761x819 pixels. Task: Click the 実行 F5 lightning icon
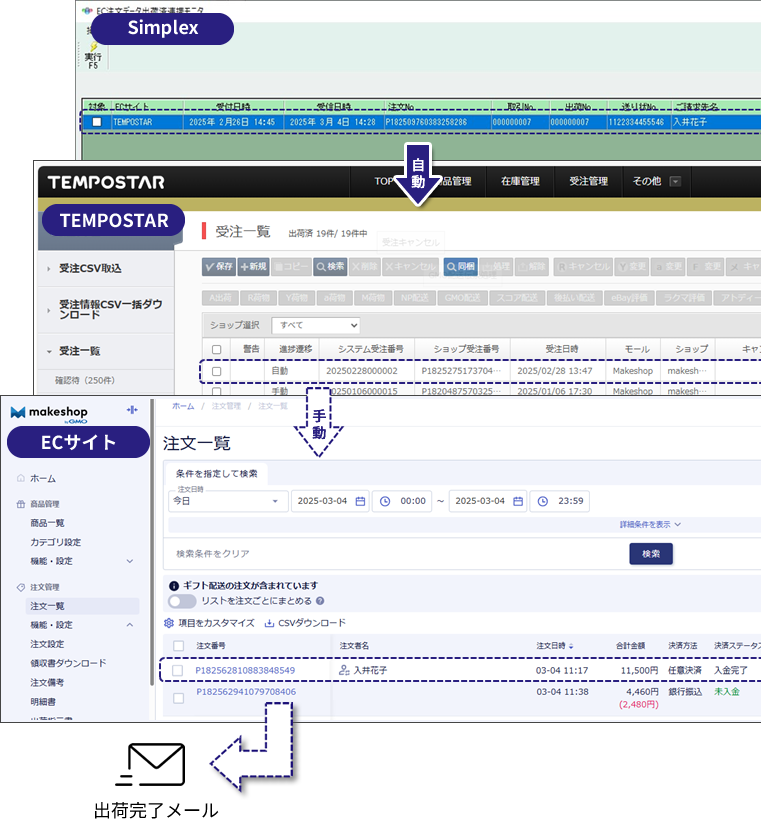click(x=93, y=47)
